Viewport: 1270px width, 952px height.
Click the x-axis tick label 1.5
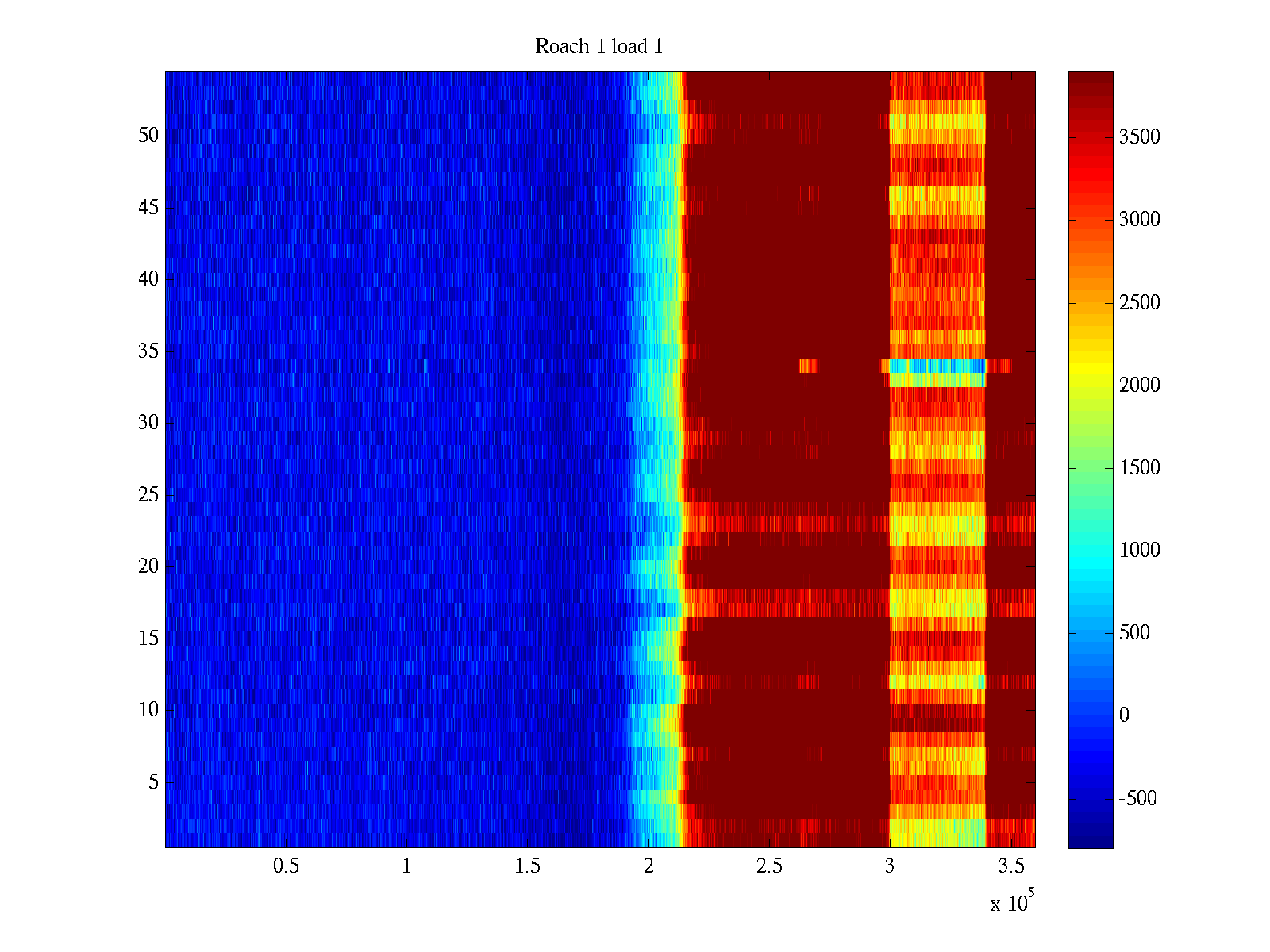[527, 866]
